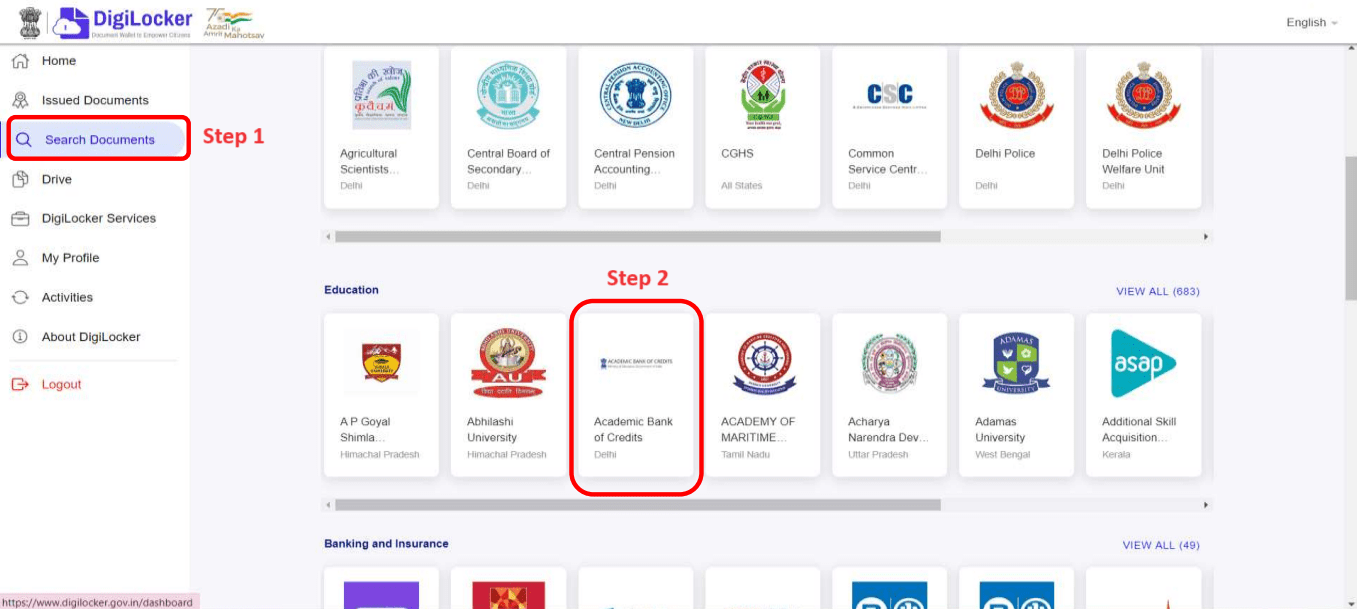Expand the English language dropdown
1357x609 pixels.
(x=1310, y=21)
